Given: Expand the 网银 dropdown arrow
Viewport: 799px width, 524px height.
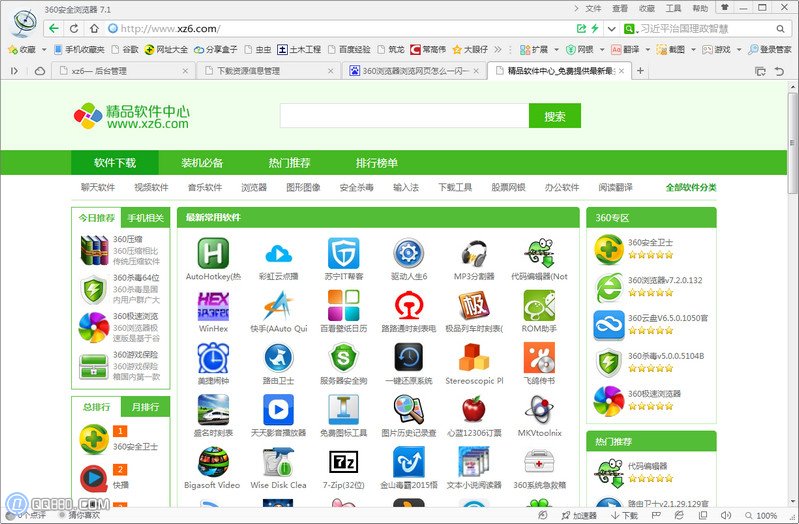Looking at the screenshot, I should point(602,49).
